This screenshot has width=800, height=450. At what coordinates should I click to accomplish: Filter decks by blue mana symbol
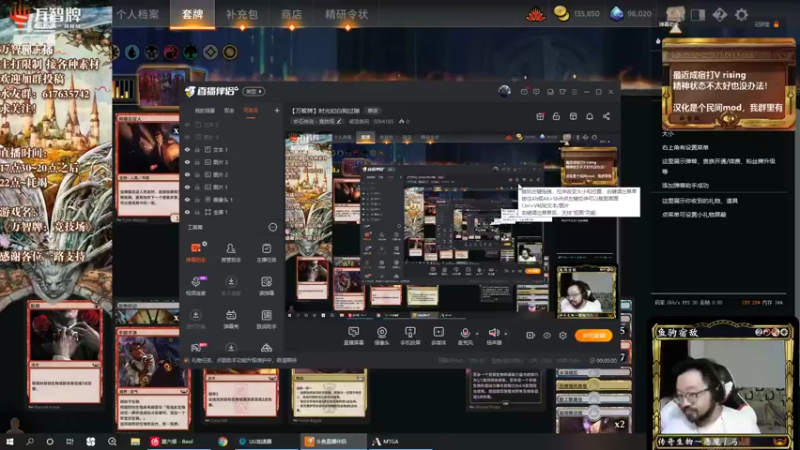click(x=132, y=52)
